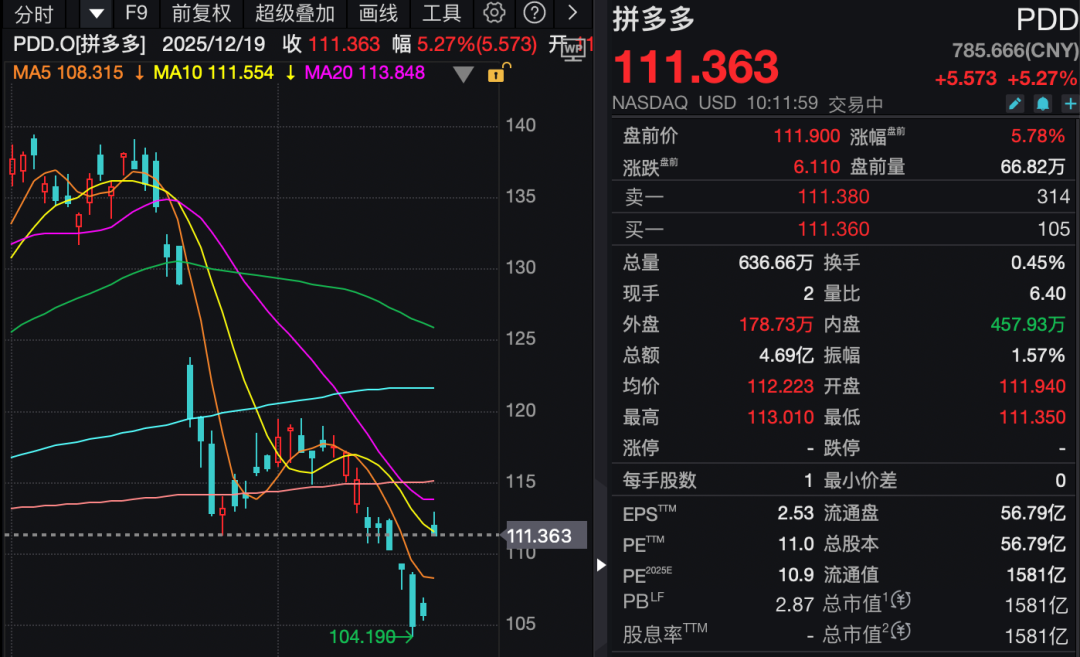Viewport: 1080px width, 657px height.
Task: Expand the gray triangle beside MA indicators
Action: pos(463,74)
